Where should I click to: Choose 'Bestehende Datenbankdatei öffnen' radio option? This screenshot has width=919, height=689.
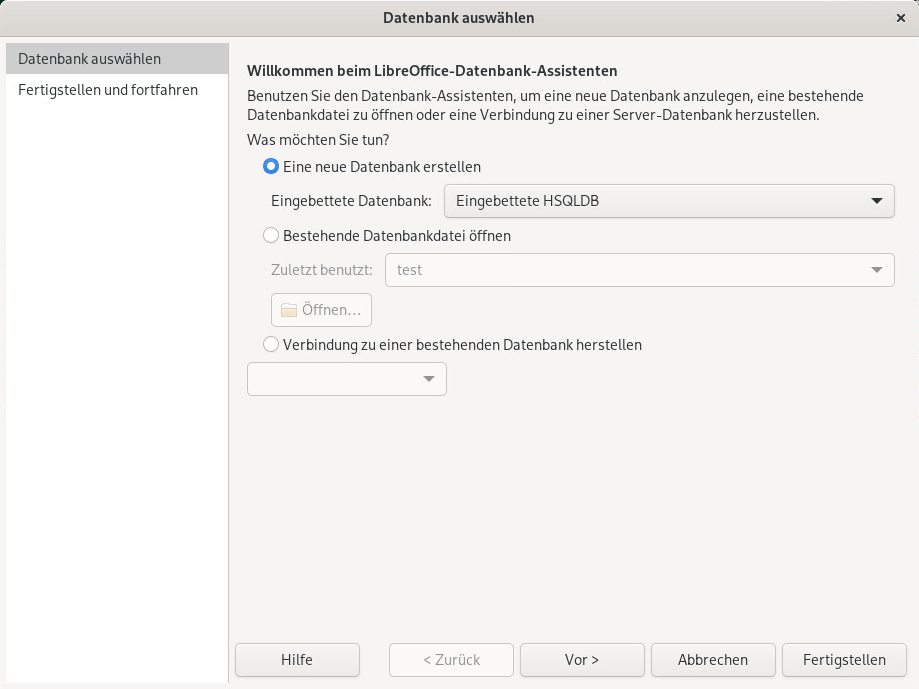pos(271,236)
